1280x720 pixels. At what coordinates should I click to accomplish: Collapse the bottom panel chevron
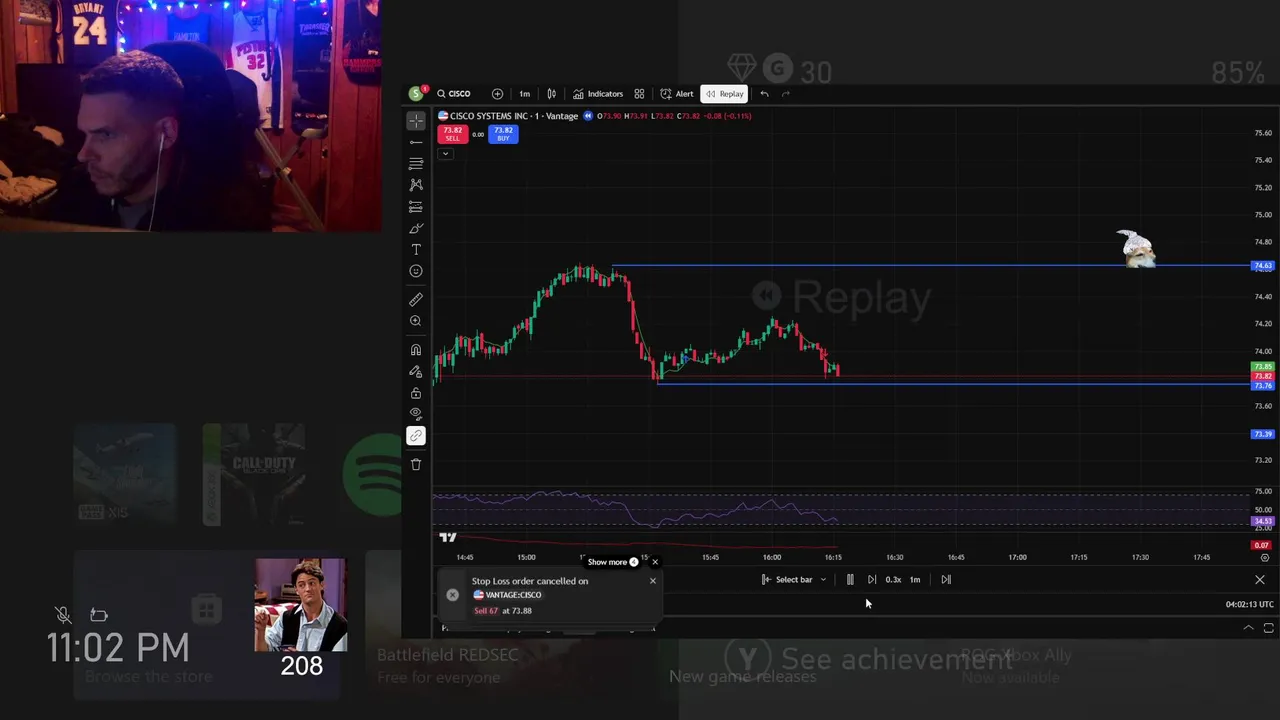pos(1248,628)
